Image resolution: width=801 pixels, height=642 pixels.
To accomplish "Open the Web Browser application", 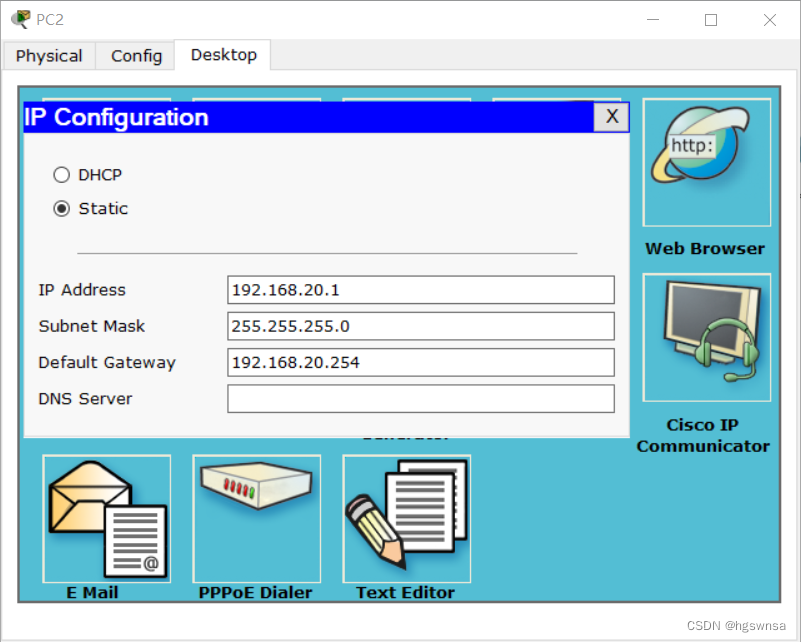I will click(706, 163).
